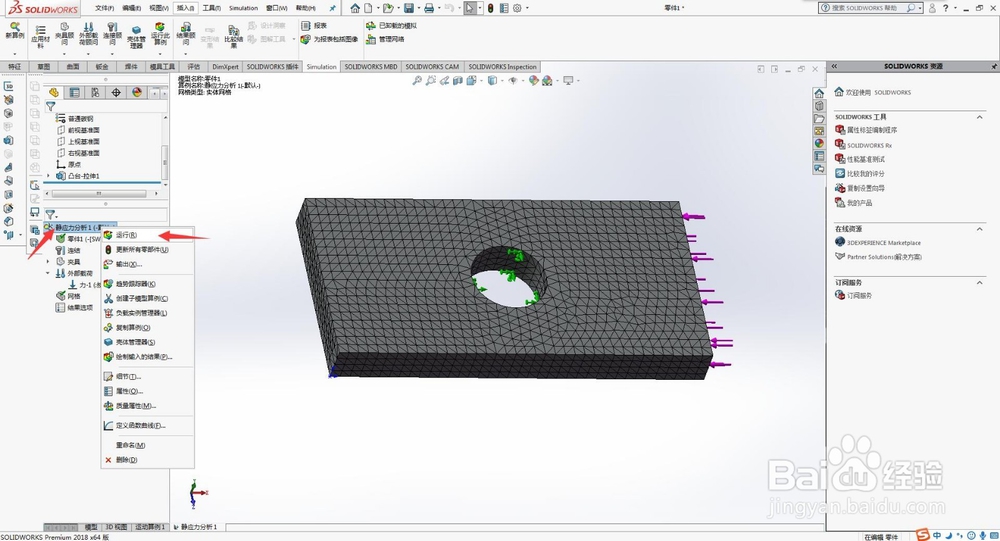Open 复制设置向导 link

865,188
